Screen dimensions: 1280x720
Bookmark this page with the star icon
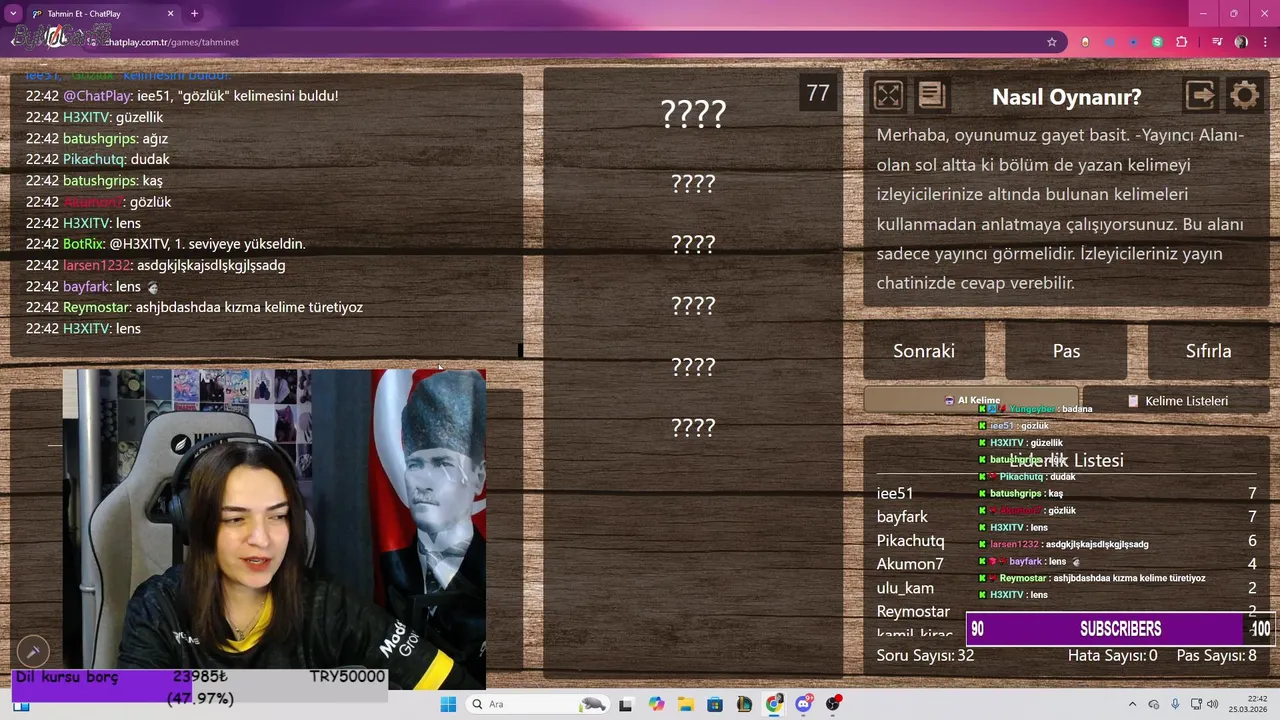pos(1052,42)
